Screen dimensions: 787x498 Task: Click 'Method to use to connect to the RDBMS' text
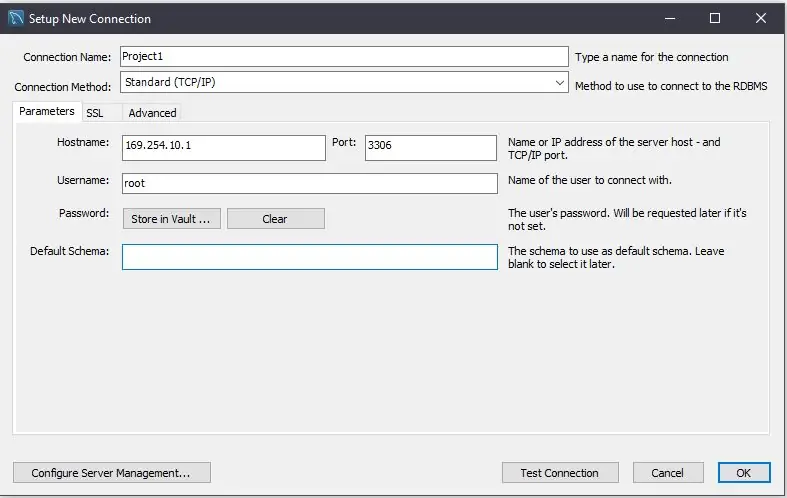(x=671, y=86)
